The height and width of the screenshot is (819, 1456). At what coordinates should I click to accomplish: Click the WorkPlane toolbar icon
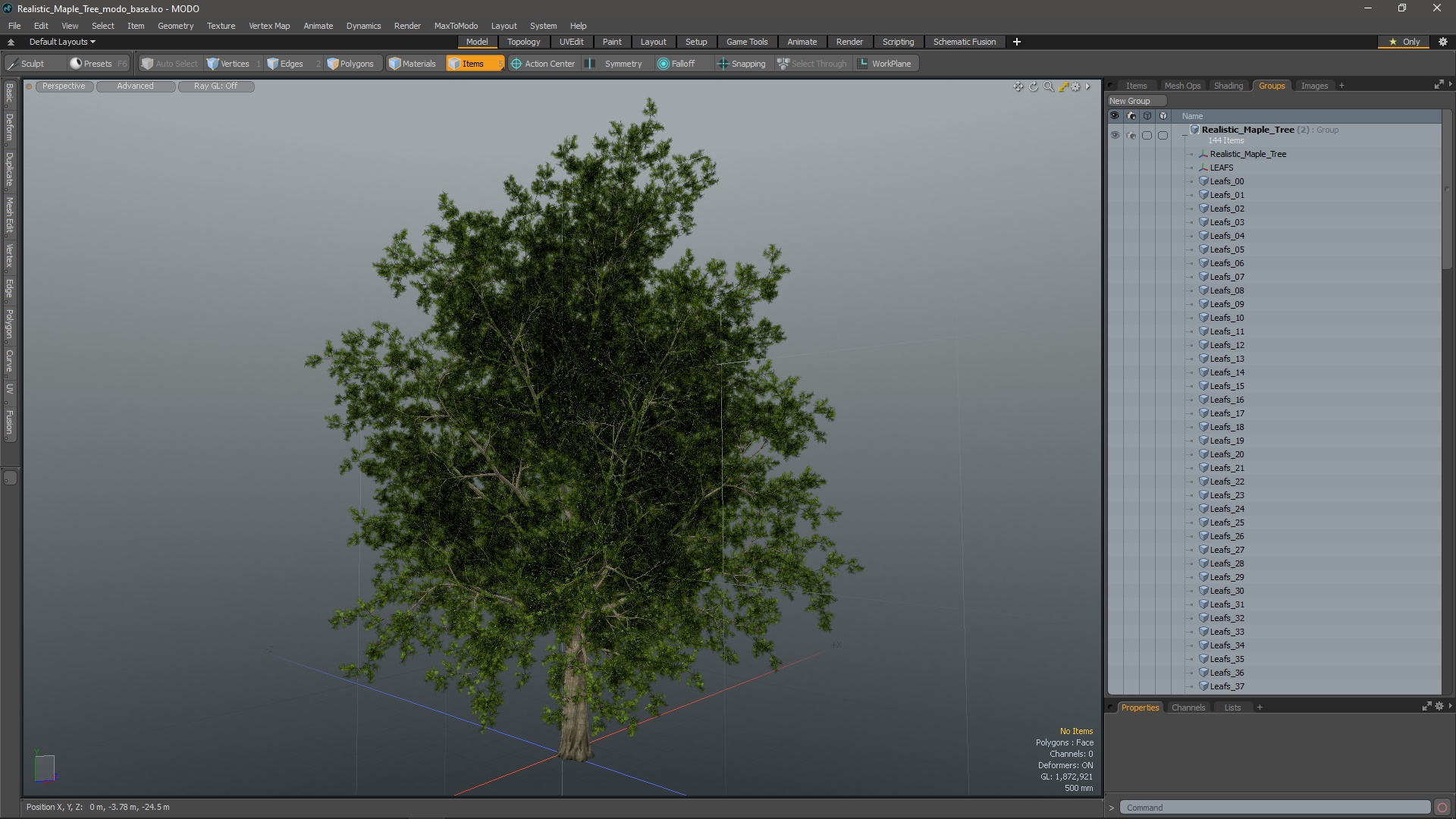(863, 64)
